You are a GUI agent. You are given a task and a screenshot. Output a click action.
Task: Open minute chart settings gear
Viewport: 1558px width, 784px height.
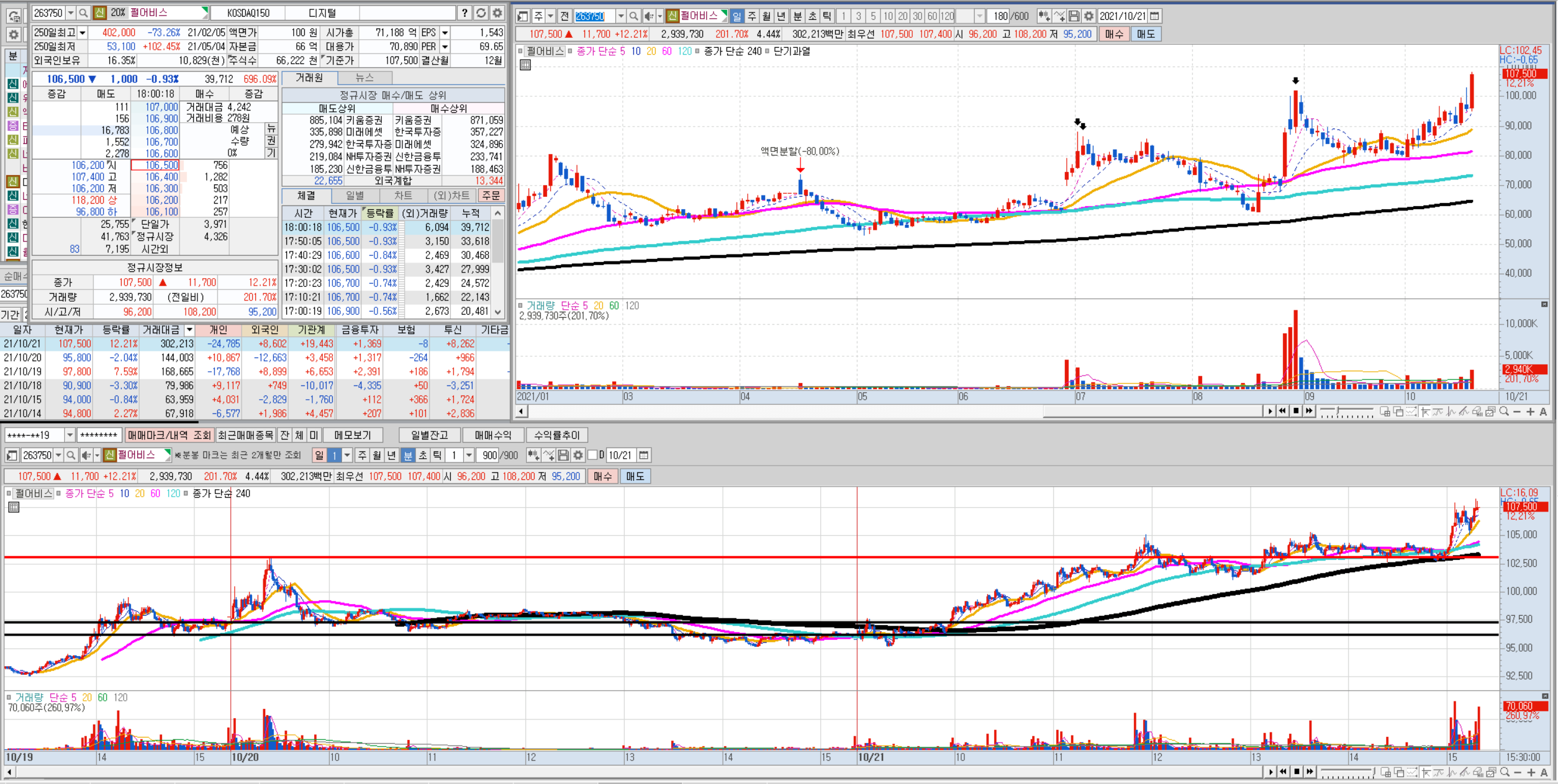coord(578,456)
